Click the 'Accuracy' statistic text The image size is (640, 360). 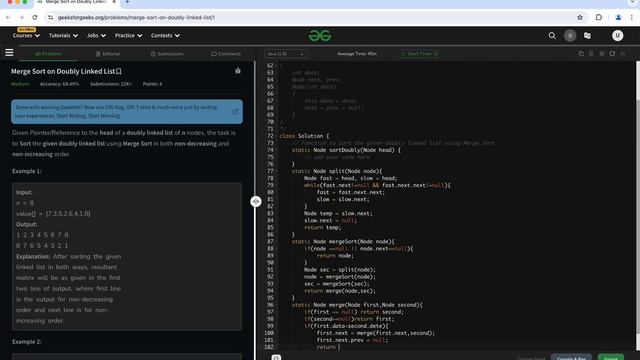pos(59,84)
